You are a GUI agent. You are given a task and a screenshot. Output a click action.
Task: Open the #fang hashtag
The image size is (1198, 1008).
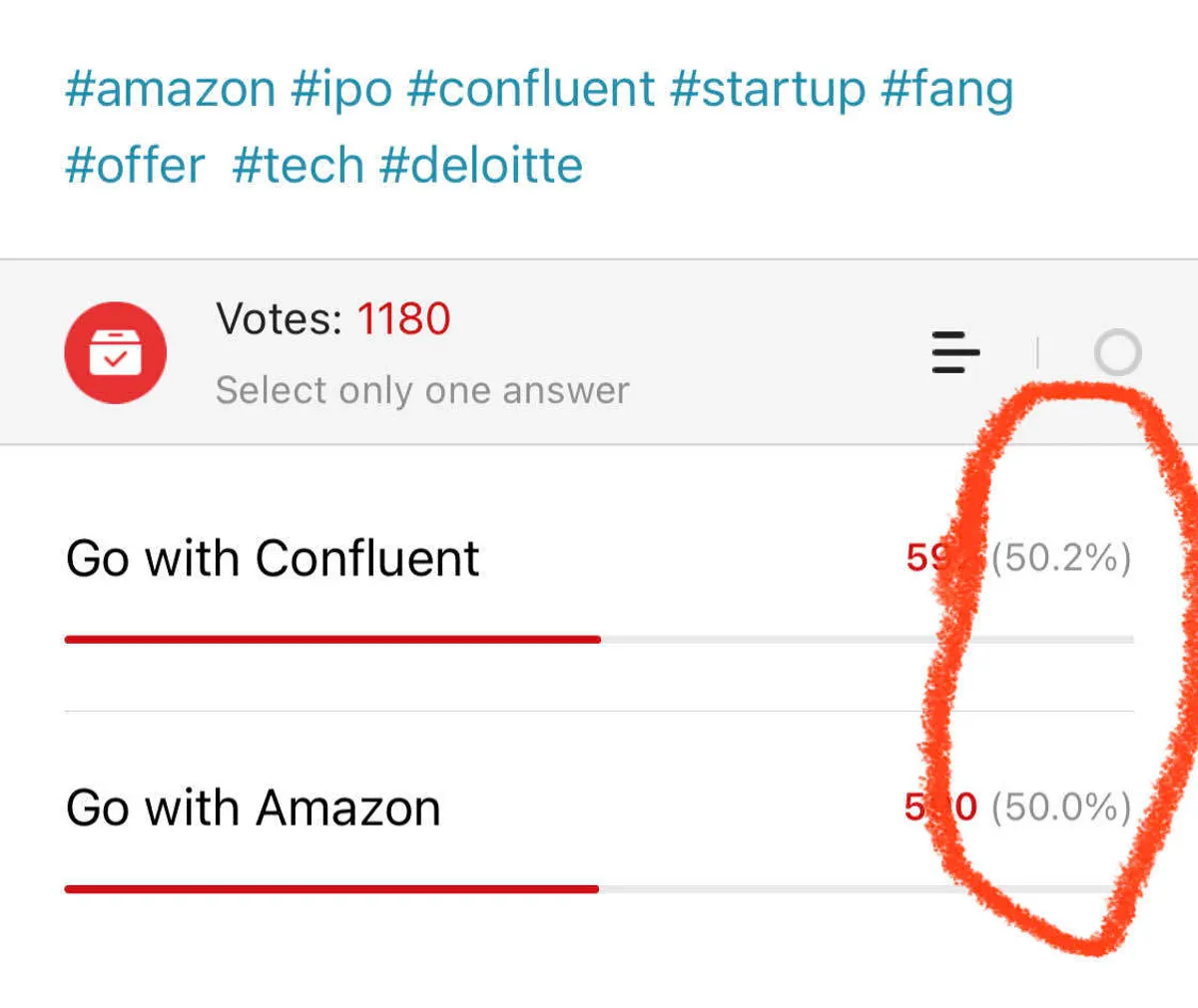point(946,89)
